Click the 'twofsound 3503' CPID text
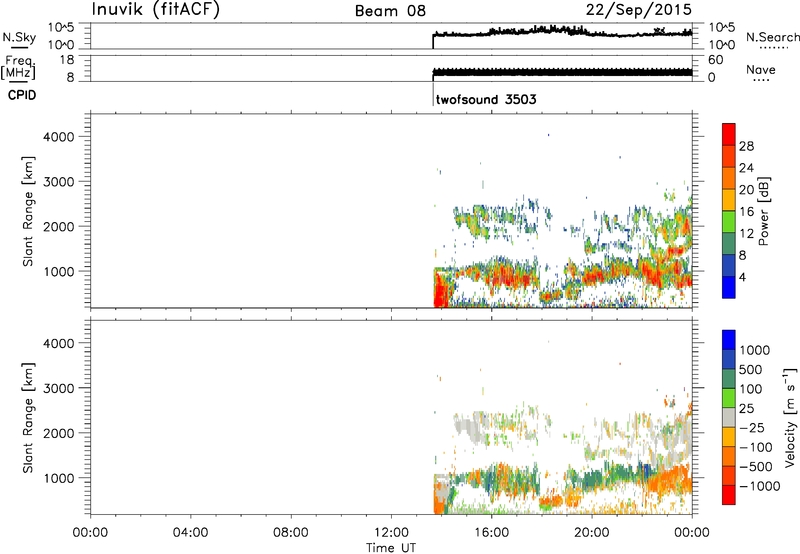The width and height of the screenshot is (800, 554). tap(486, 99)
